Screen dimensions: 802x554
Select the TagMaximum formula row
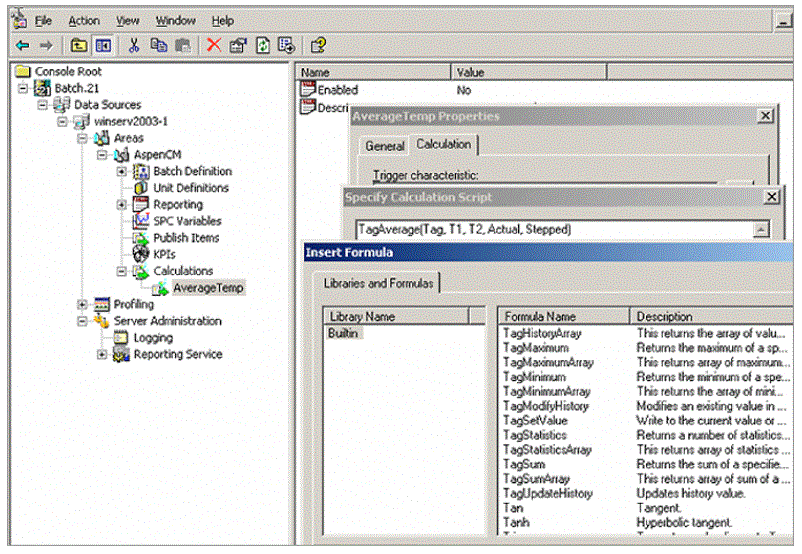[x=536, y=348]
